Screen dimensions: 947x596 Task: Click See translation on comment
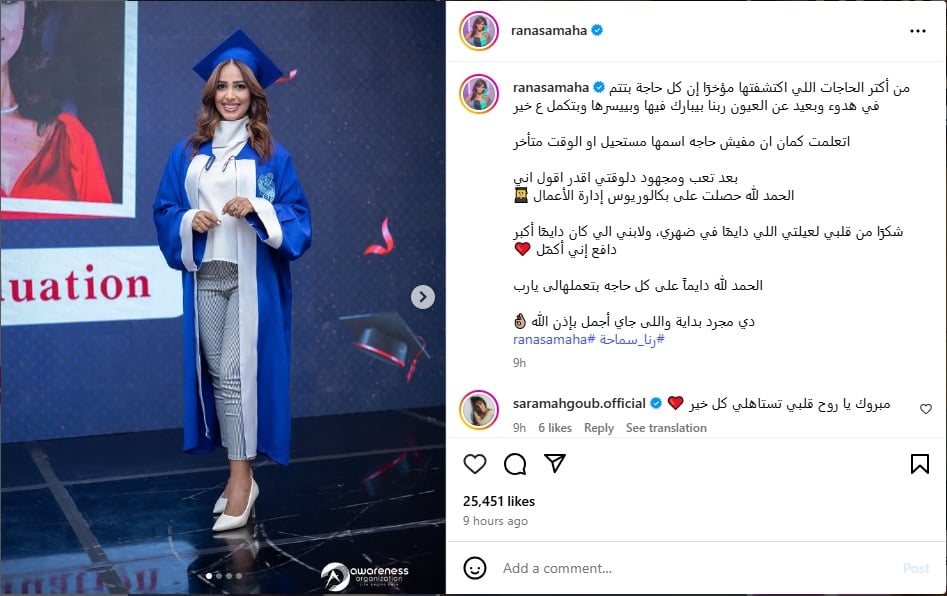tap(666, 428)
